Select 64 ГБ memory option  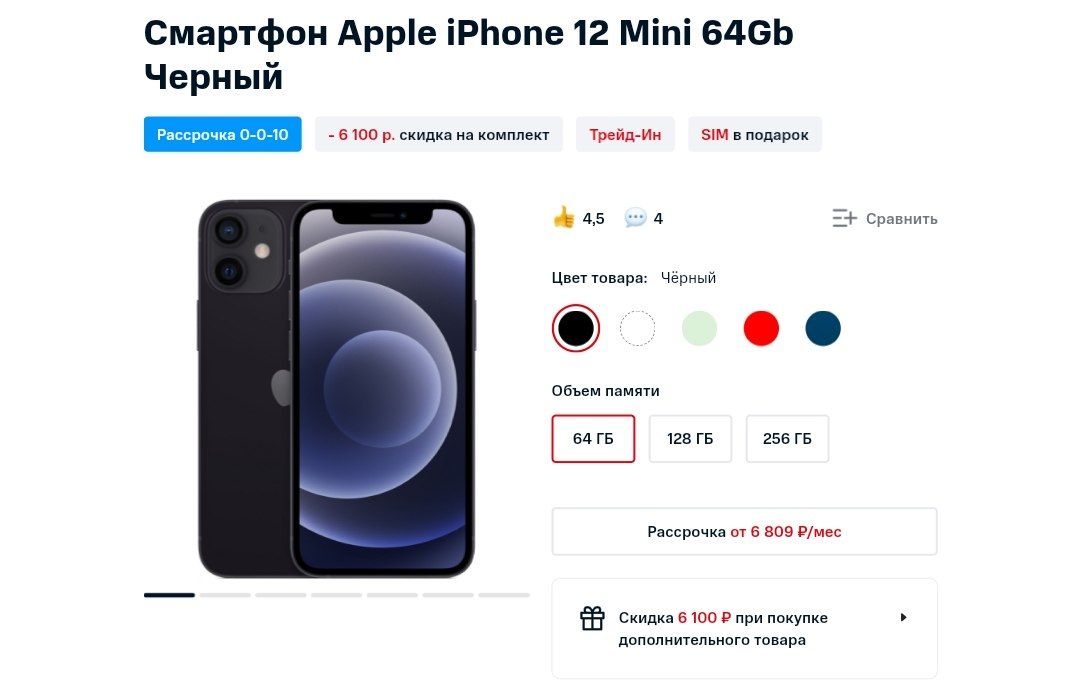point(593,439)
